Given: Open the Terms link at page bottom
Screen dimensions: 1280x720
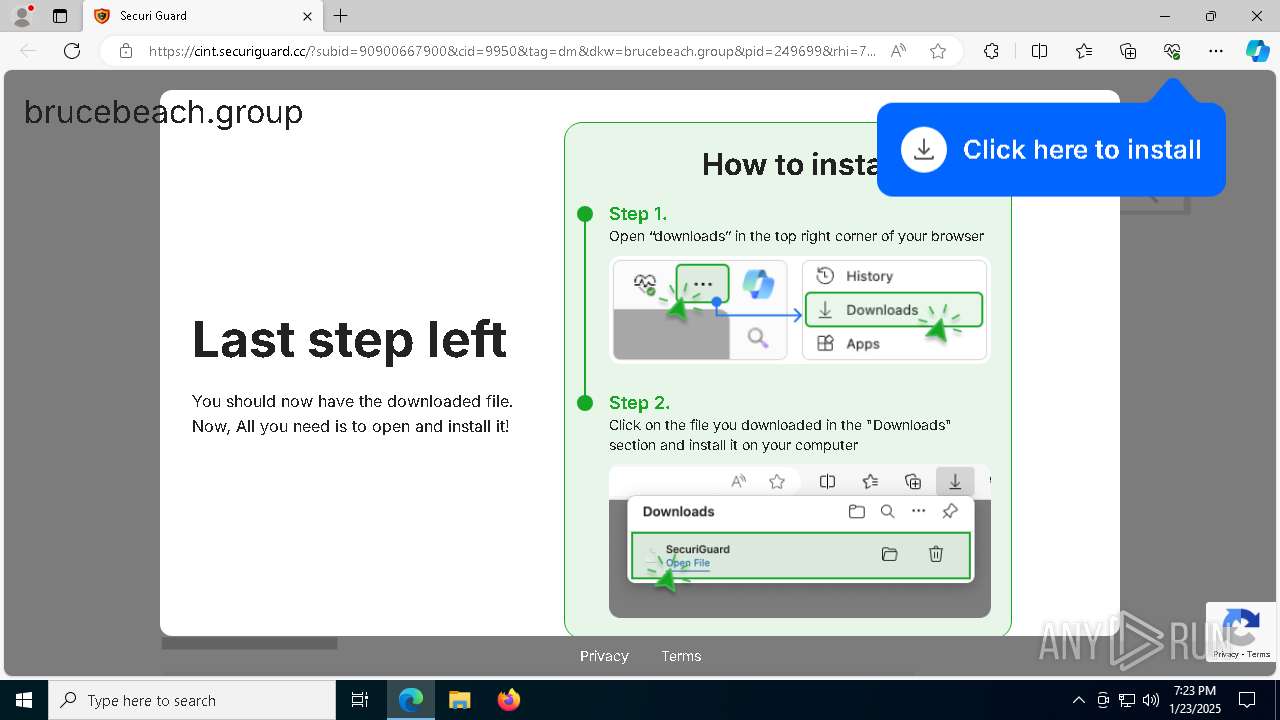Looking at the screenshot, I should pos(681,656).
